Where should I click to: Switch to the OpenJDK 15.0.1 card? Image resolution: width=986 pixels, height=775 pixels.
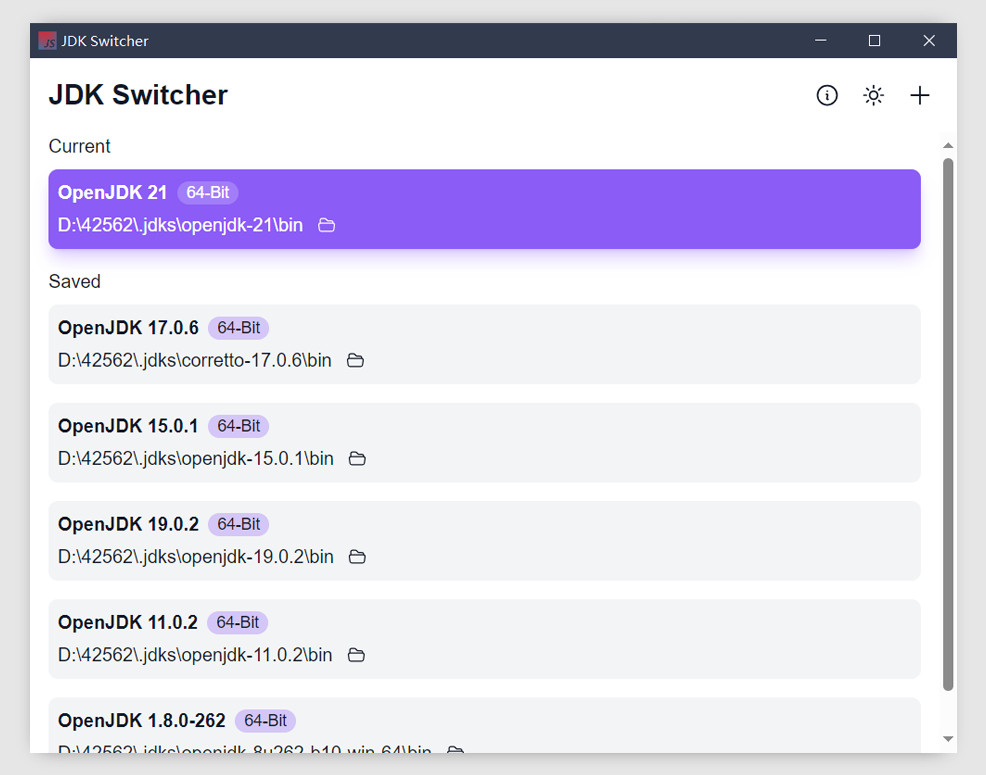[x=484, y=442]
